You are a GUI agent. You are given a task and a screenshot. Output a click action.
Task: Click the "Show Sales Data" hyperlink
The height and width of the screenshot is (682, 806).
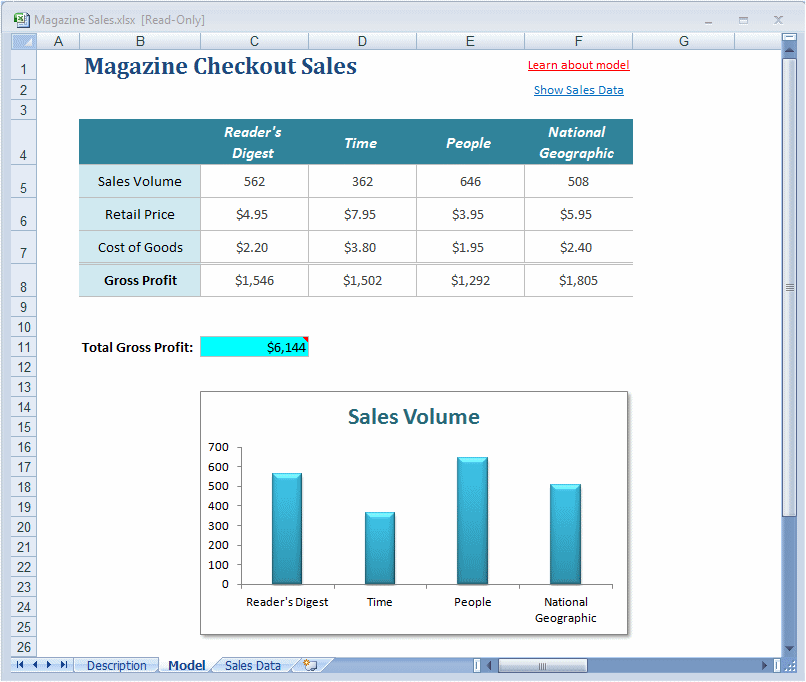[578, 89]
